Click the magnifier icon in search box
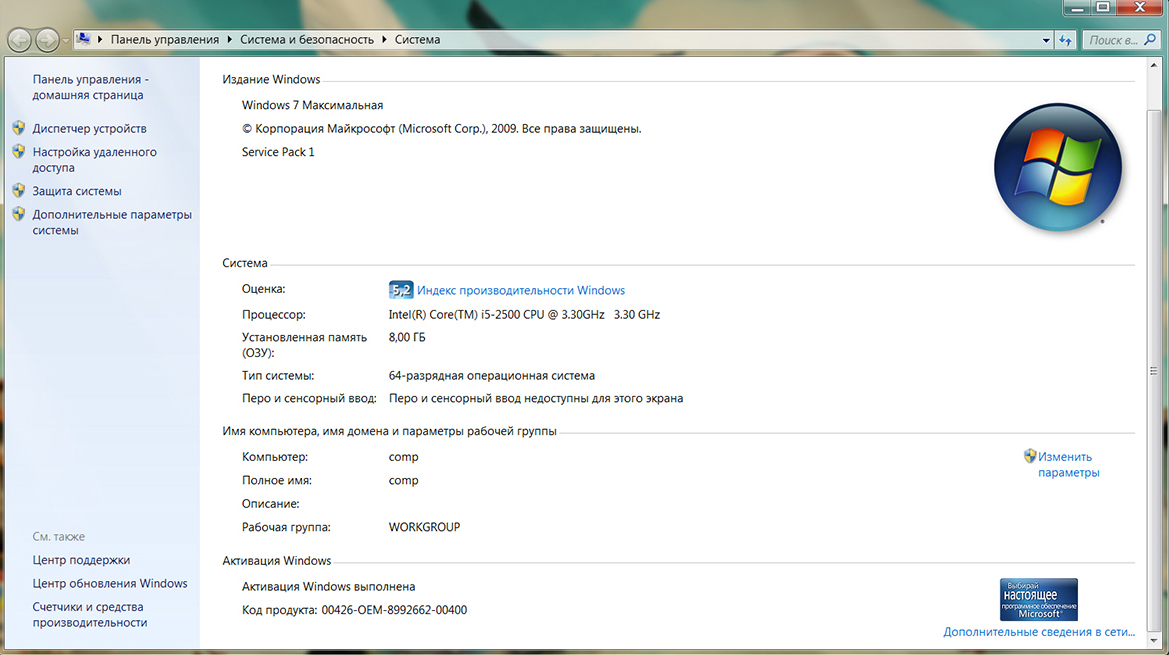Viewport: 1169px width, 655px height. point(1148,40)
